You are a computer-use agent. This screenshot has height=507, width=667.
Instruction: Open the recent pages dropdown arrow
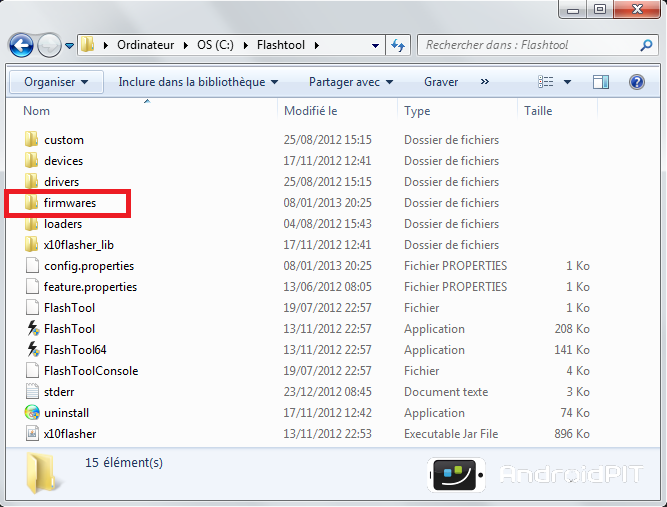(70, 46)
